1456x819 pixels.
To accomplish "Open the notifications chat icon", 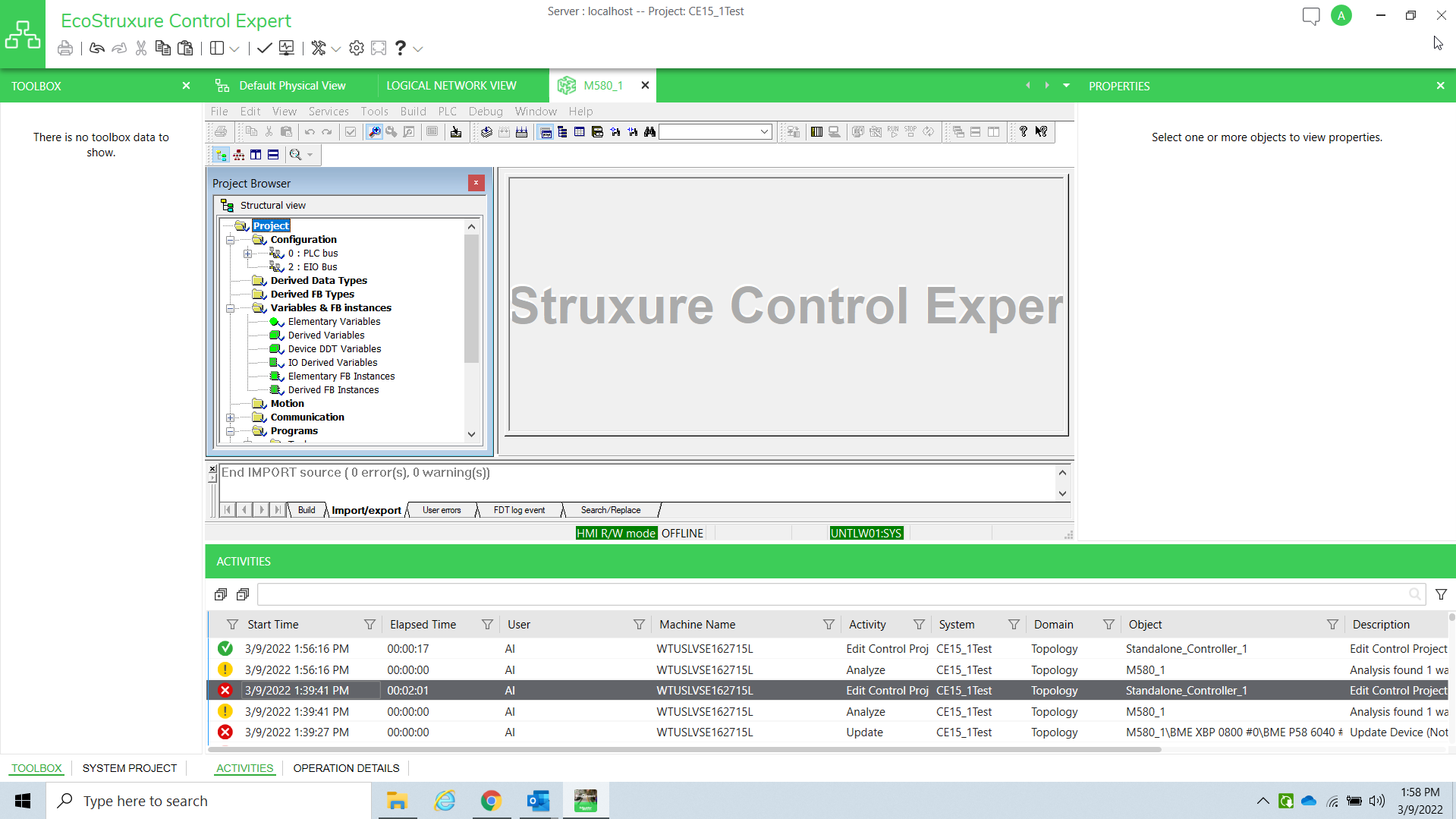I will point(1310,16).
